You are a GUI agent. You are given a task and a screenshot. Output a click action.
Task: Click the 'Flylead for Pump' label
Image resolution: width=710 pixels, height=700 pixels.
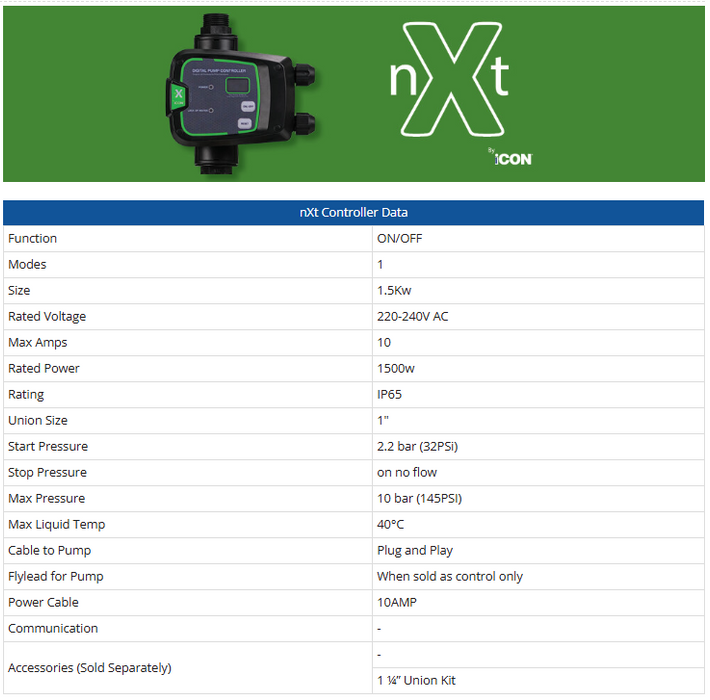(56, 577)
